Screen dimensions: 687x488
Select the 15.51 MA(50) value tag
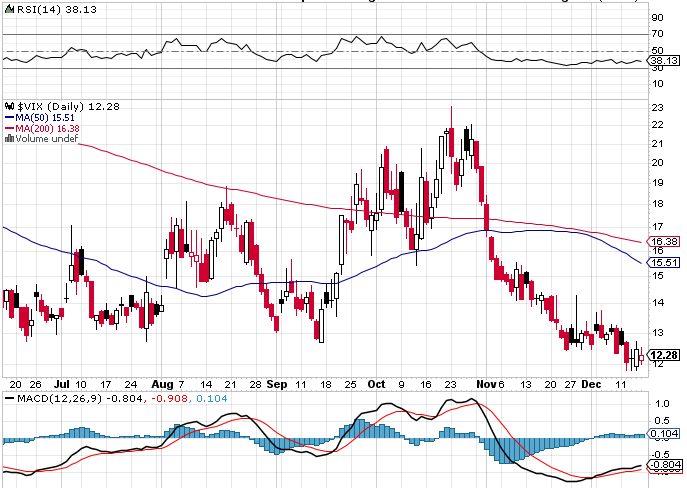[665, 262]
